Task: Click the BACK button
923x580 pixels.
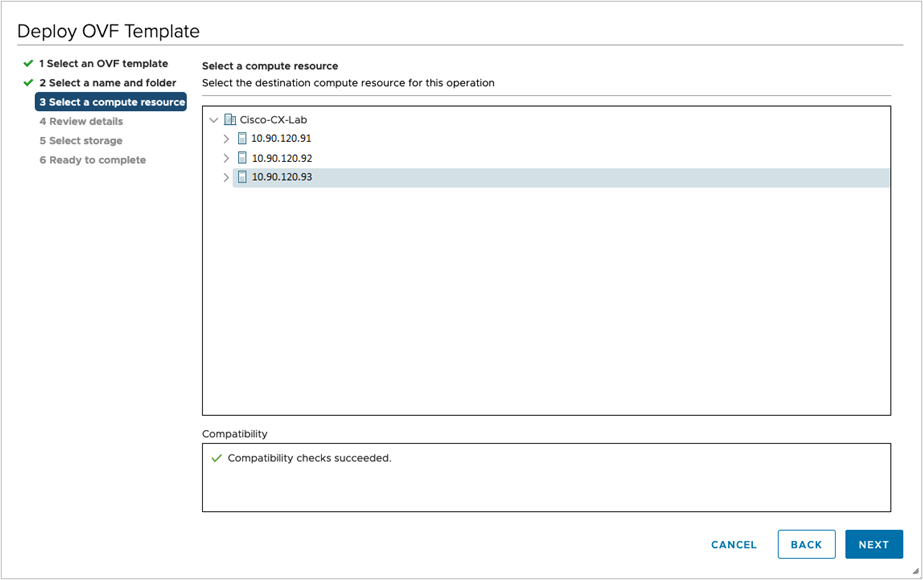Action: [x=806, y=545]
